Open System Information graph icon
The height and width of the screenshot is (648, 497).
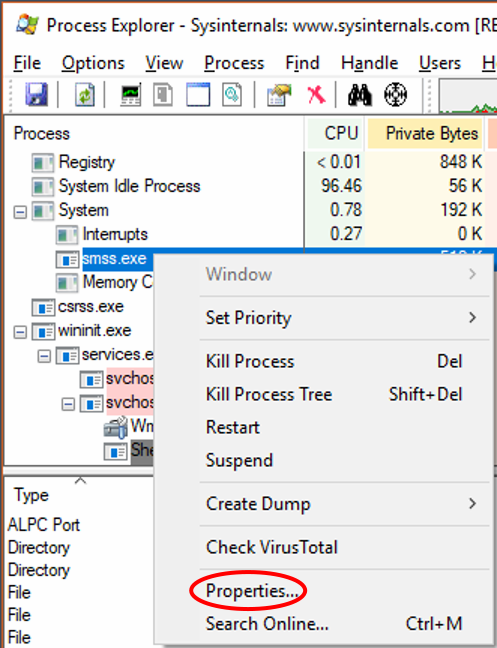(131, 95)
